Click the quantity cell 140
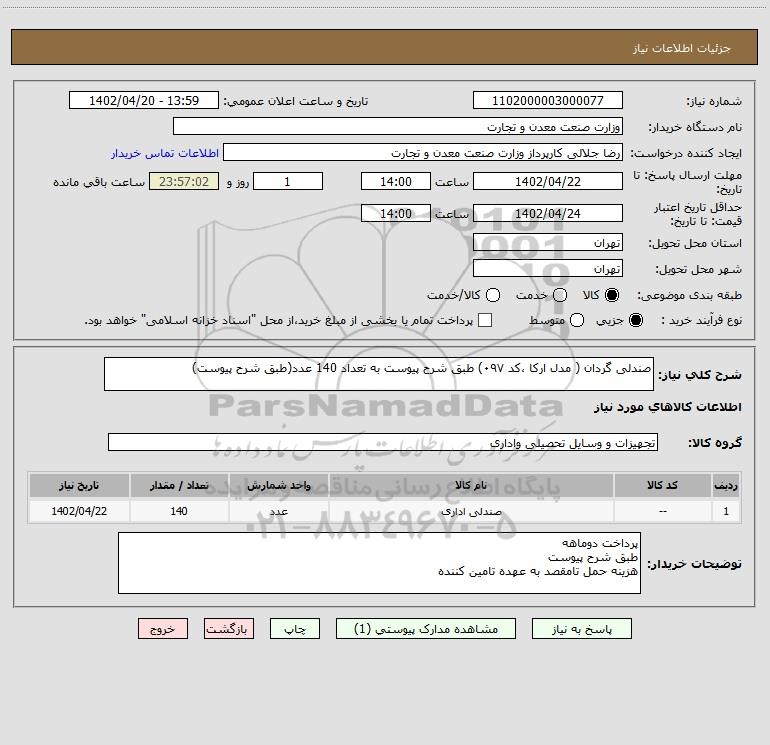Viewport: 770px width, 745px height. tap(179, 511)
